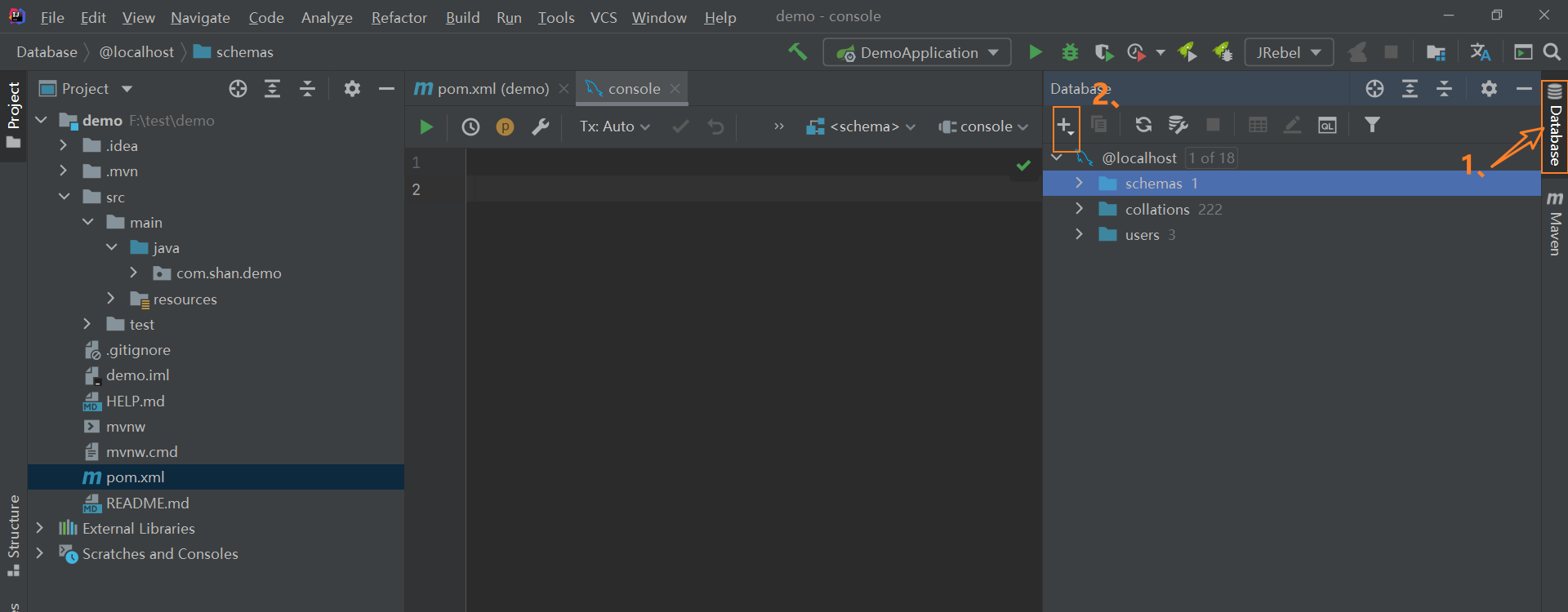Jump to query console QL icon
1568x612 pixels.
pyautogui.click(x=1327, y=125)
